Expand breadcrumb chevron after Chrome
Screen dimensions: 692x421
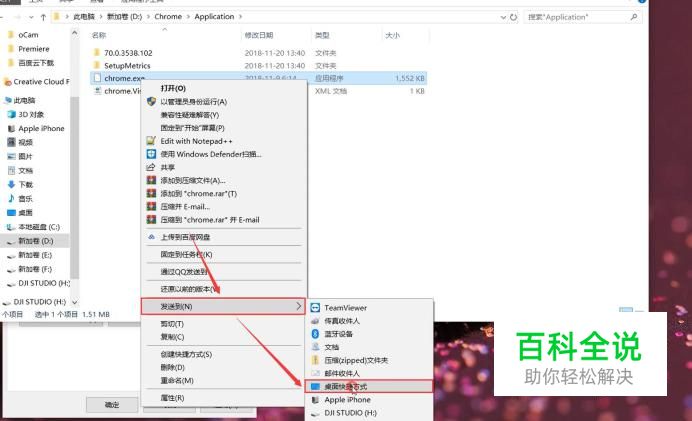[x=188, y=17]
